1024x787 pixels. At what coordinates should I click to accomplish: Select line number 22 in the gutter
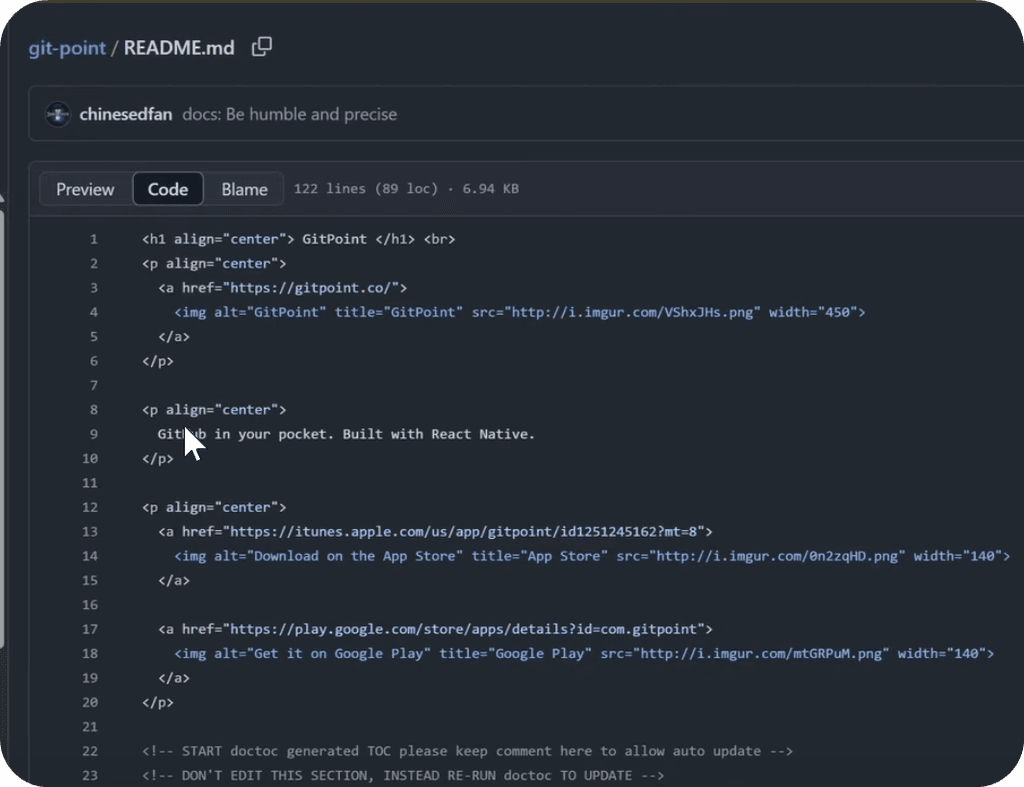click(90, 751)
